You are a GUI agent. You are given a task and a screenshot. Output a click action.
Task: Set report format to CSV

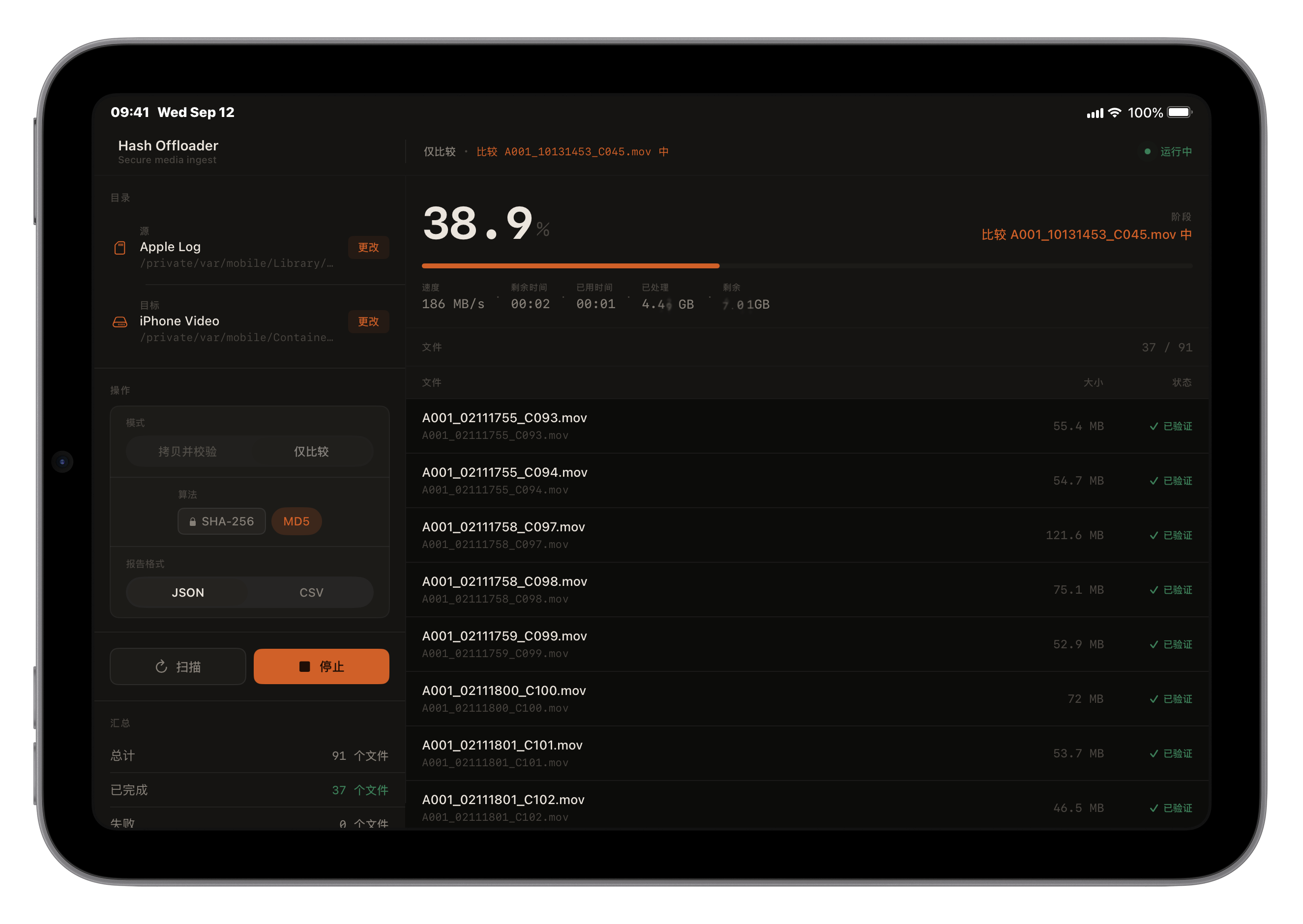pyautogui.click(x=311, y=592)
